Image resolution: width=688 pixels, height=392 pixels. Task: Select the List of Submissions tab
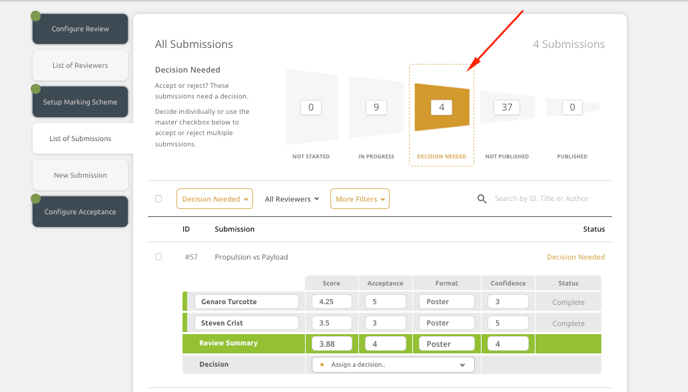click(x=82, y=138)
